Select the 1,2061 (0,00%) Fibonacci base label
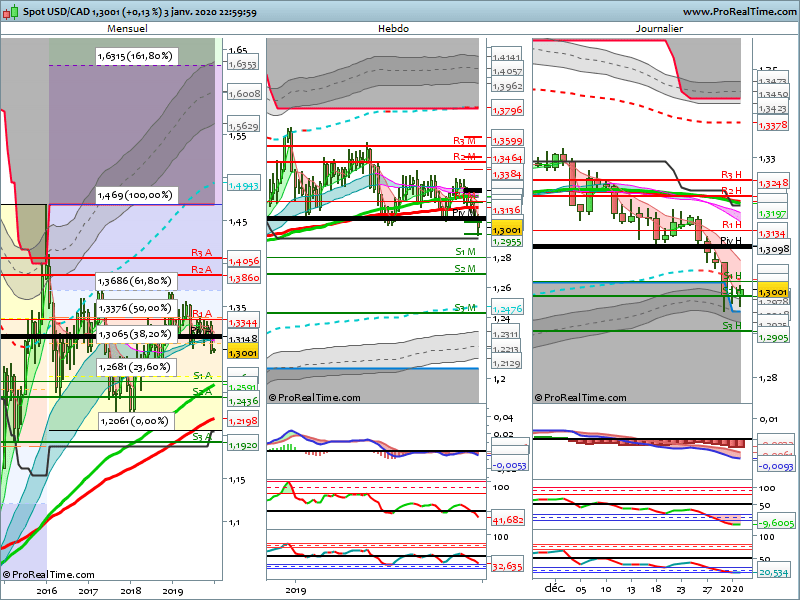Viewport: 800px width, 600px height. (x=134, y=422)
